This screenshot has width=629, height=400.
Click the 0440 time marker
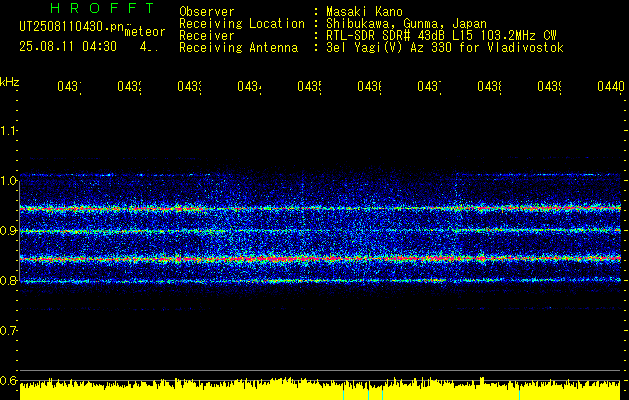pyautogui.click(x=611, y=86)
